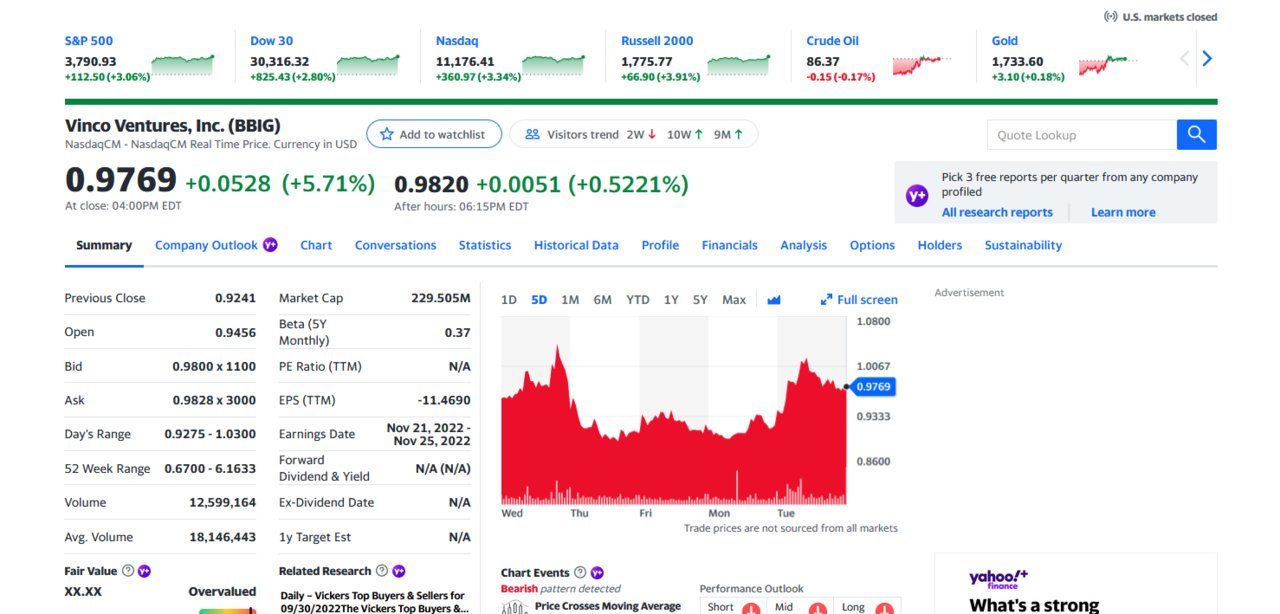
Task: Click the S&P 500 mini sparkline chart
Action: point(183,65)
